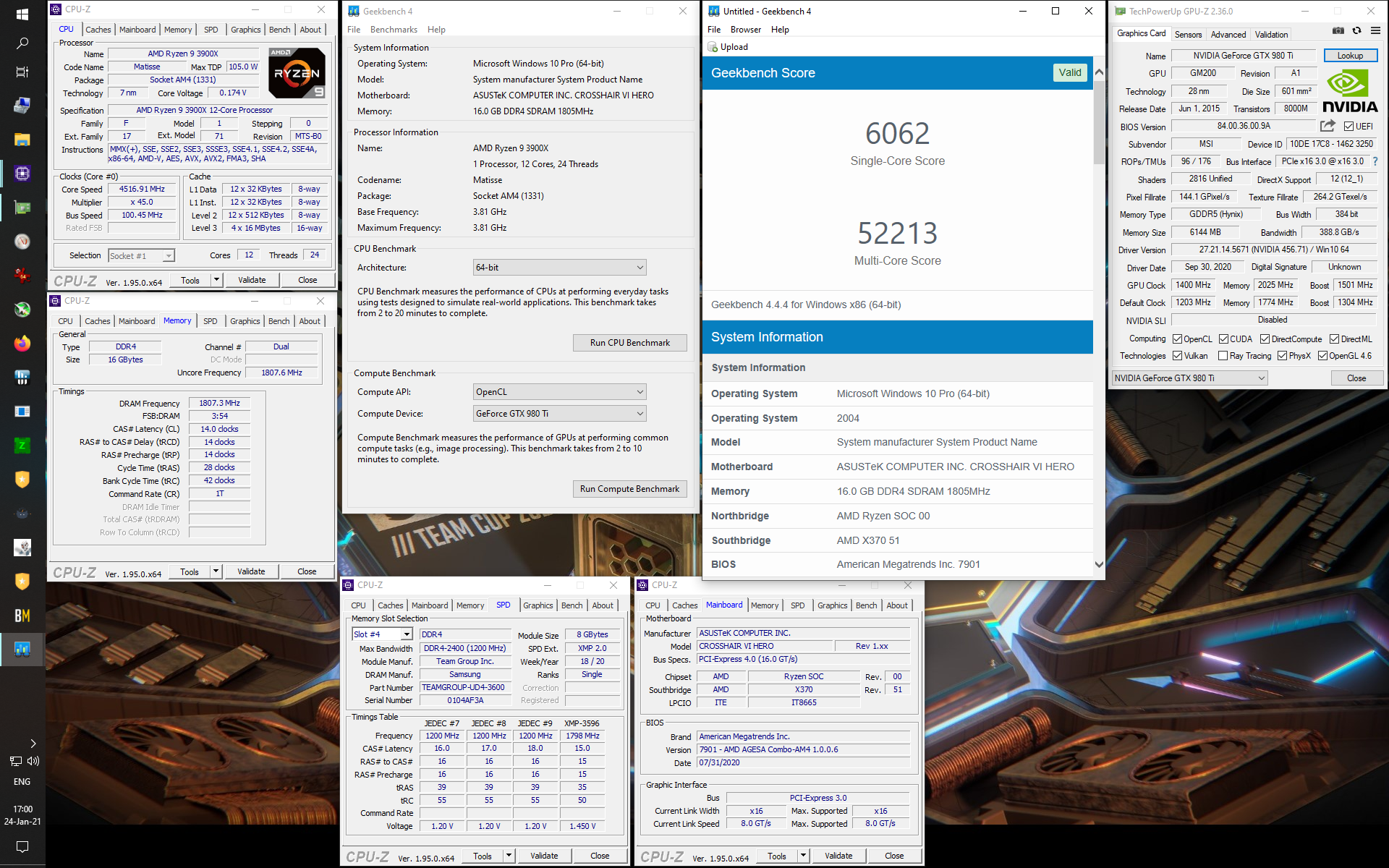Open the GPU-Z hamburger menu
This screenshot has height=868, width=1389.
1375,30
